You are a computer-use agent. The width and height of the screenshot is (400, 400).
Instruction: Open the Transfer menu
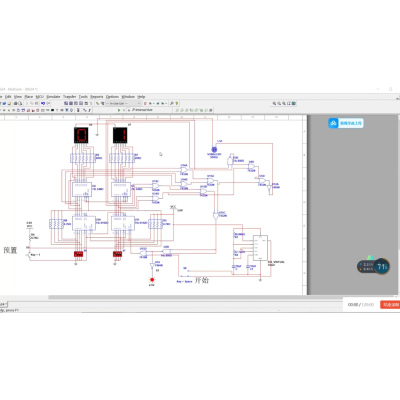click(x=70, y=97)
